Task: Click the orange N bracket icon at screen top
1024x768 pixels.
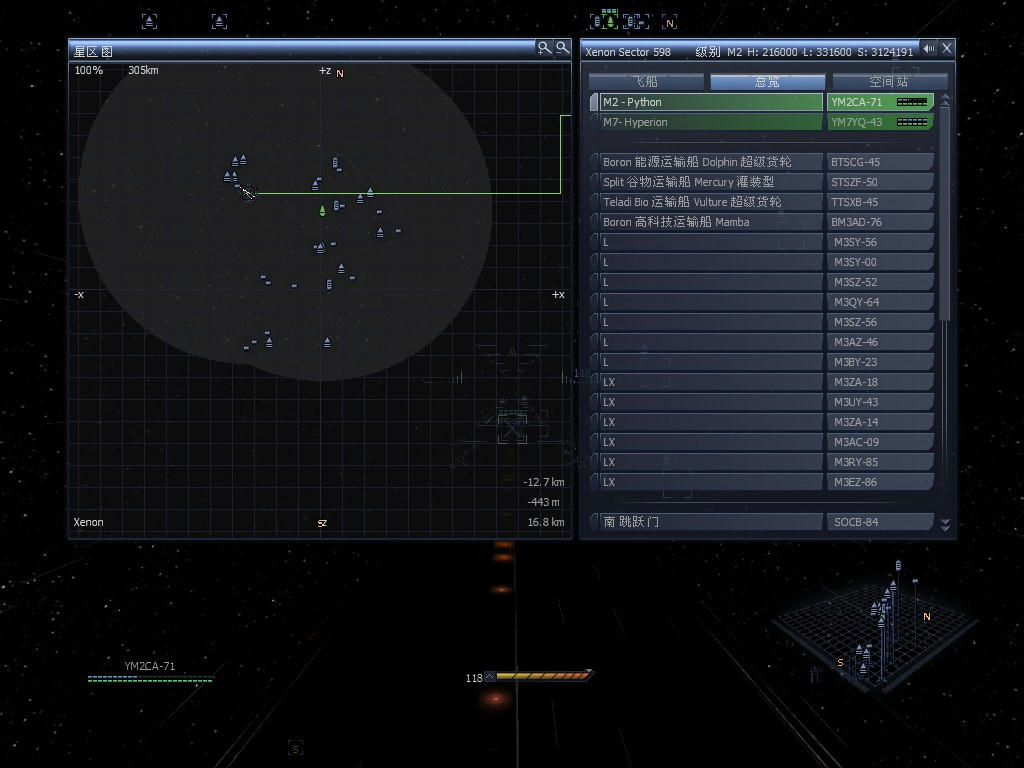Action: point(669,21)
